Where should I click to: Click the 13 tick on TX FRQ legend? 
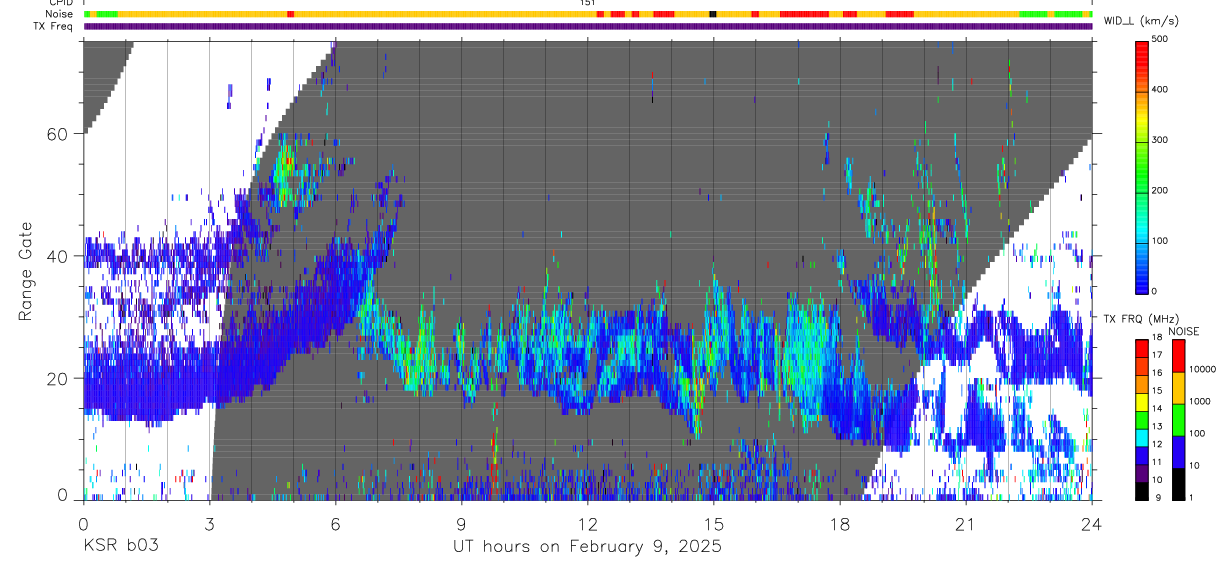click(x=1156, y=427)
